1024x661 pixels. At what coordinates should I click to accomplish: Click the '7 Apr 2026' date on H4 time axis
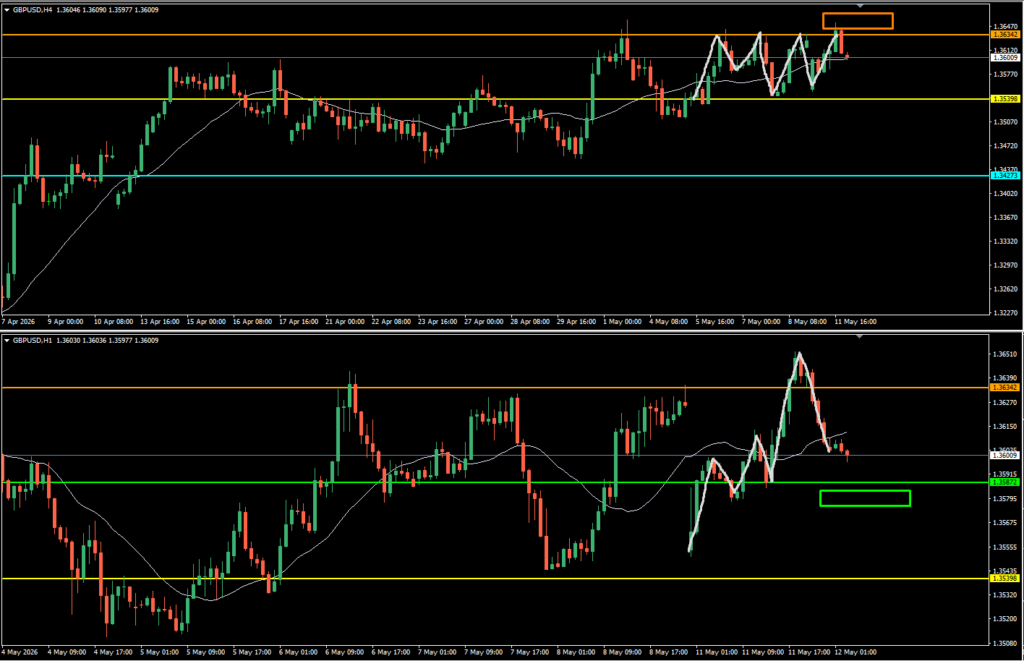[x=18, y=321]
